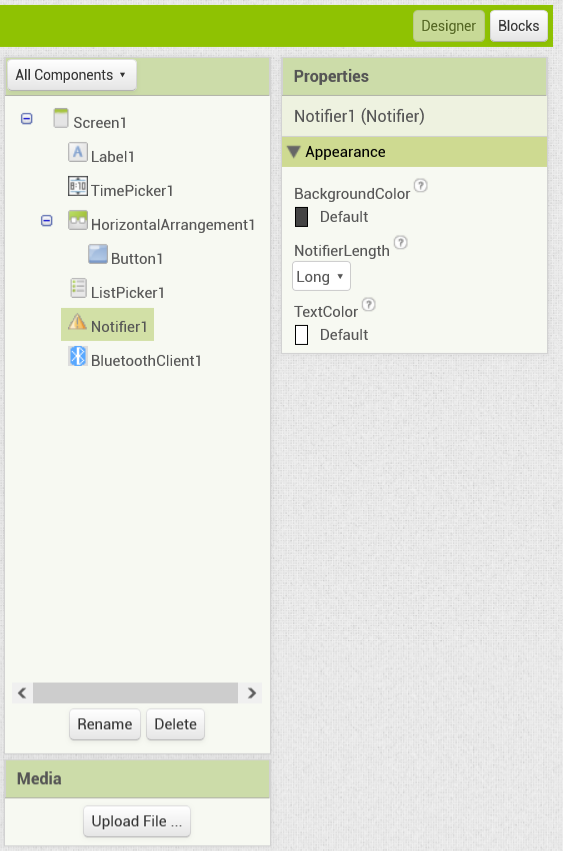Click the BluetoothClient1 Bluetooth icon
Screen dimensions: 563x851
click(x=78, y=356)
